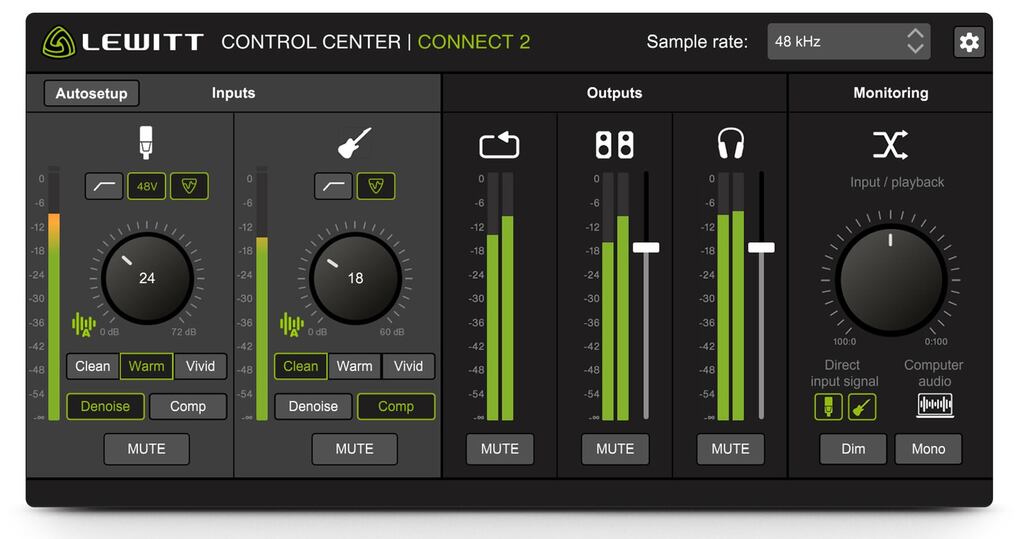Click the monitoring mix shuffle icon

tap(891, 144)
